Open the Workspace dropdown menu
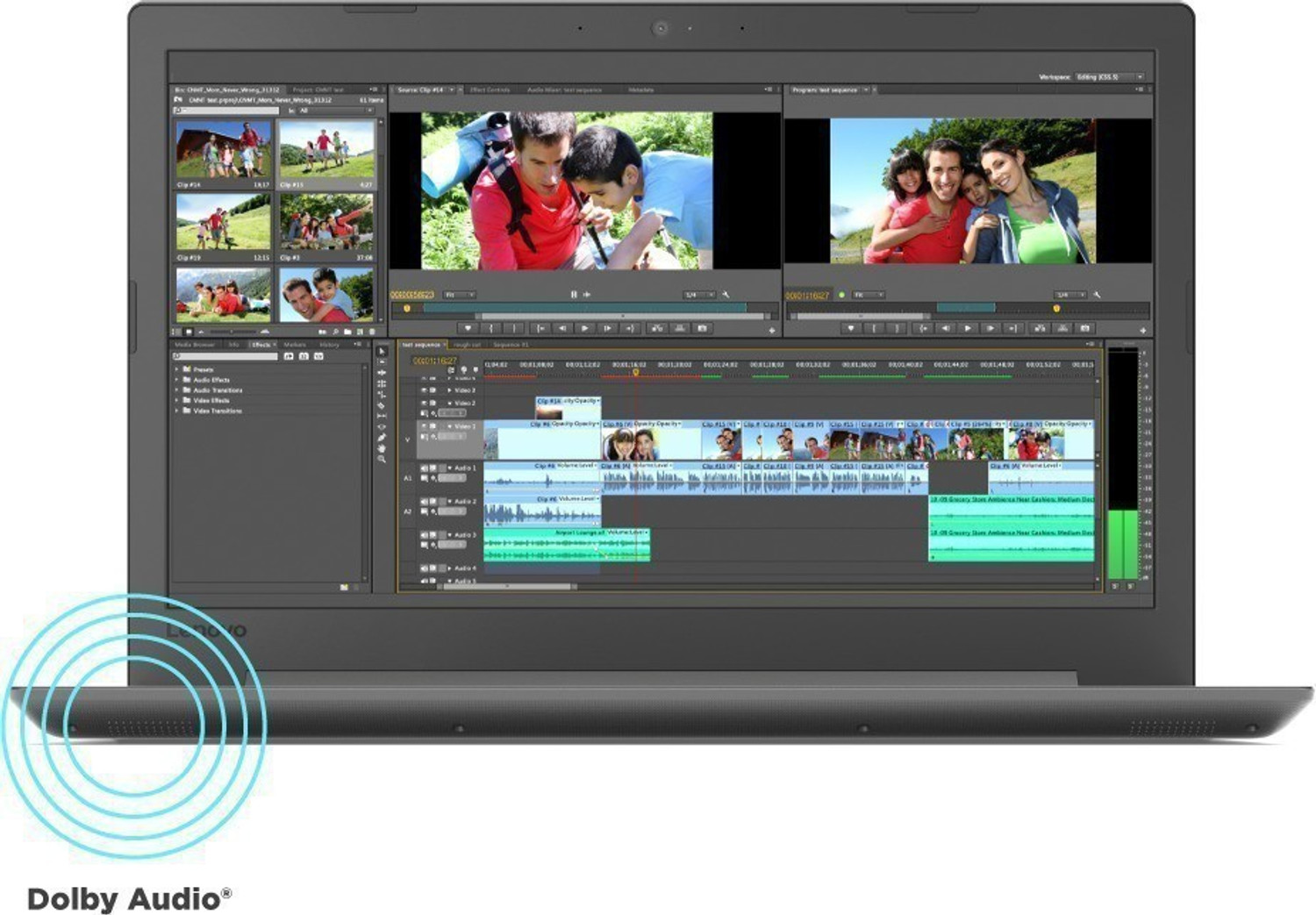1316x915 pixels. (1110, 77)
